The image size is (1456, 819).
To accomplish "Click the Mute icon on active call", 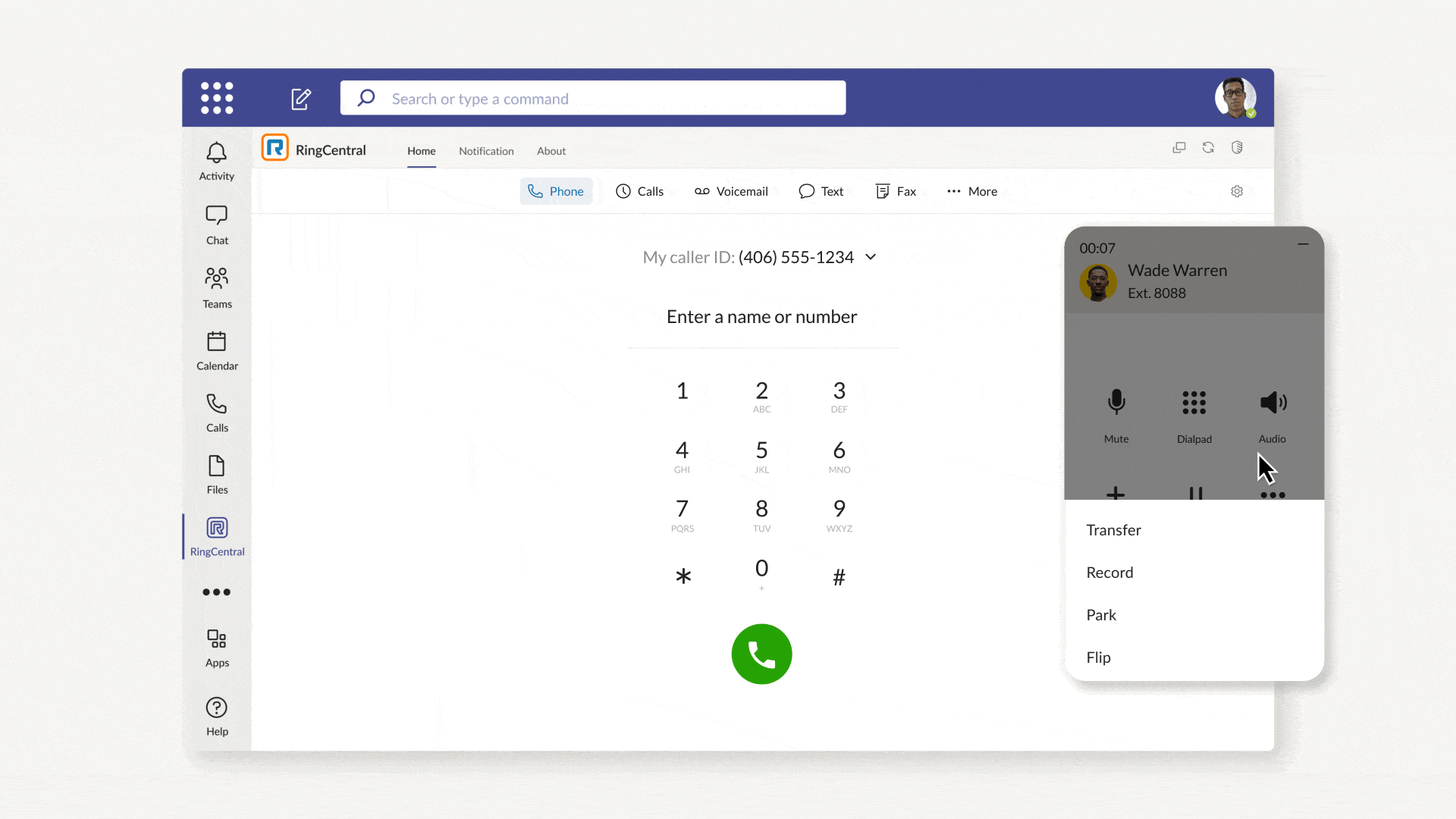I will [1116, 401].
